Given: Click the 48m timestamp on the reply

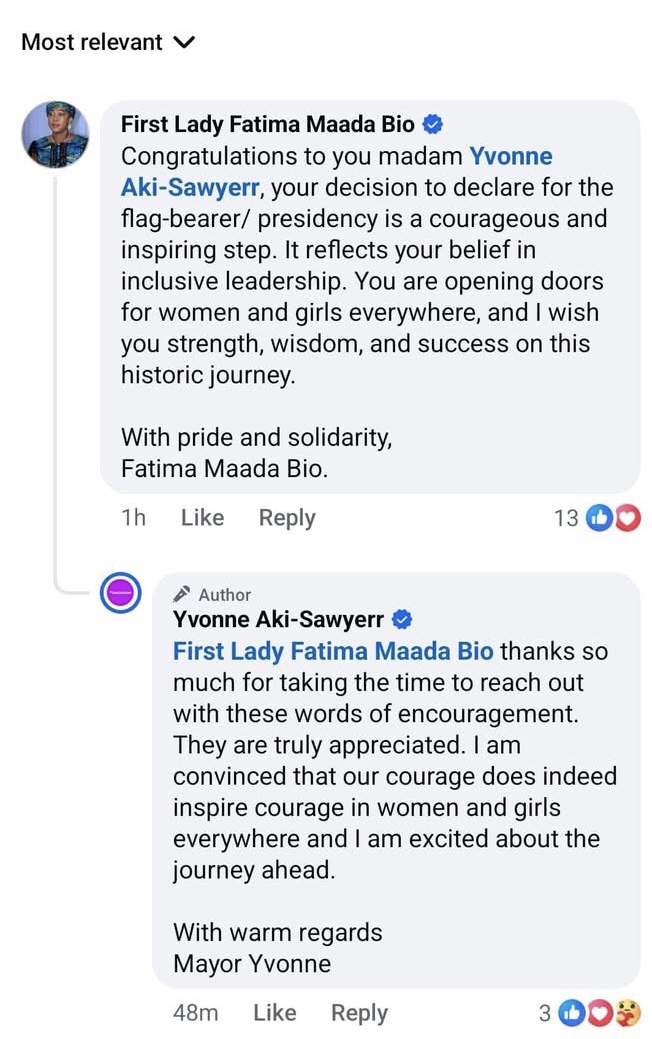Looking at the screenshot, I should tap(195, 1013).
